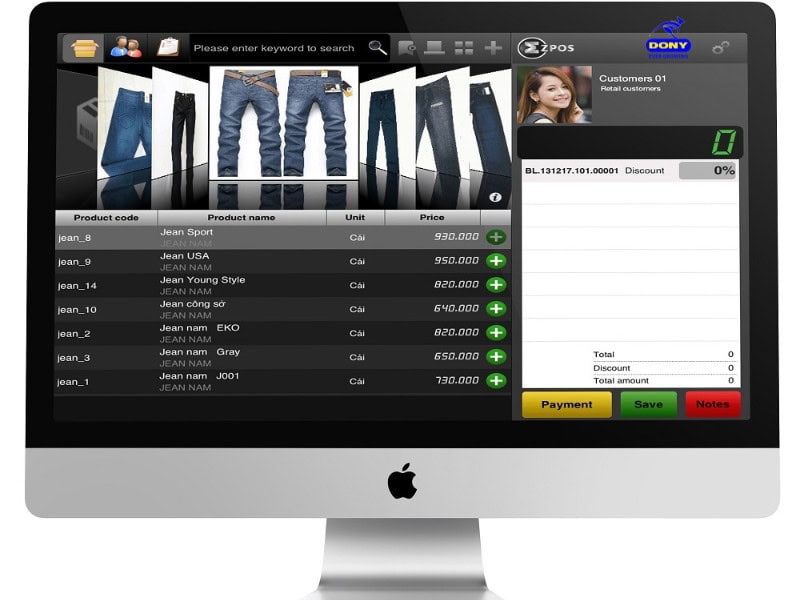Open settings gears icon
Viewport: 800px width, 600px height.
click(720, 47)
